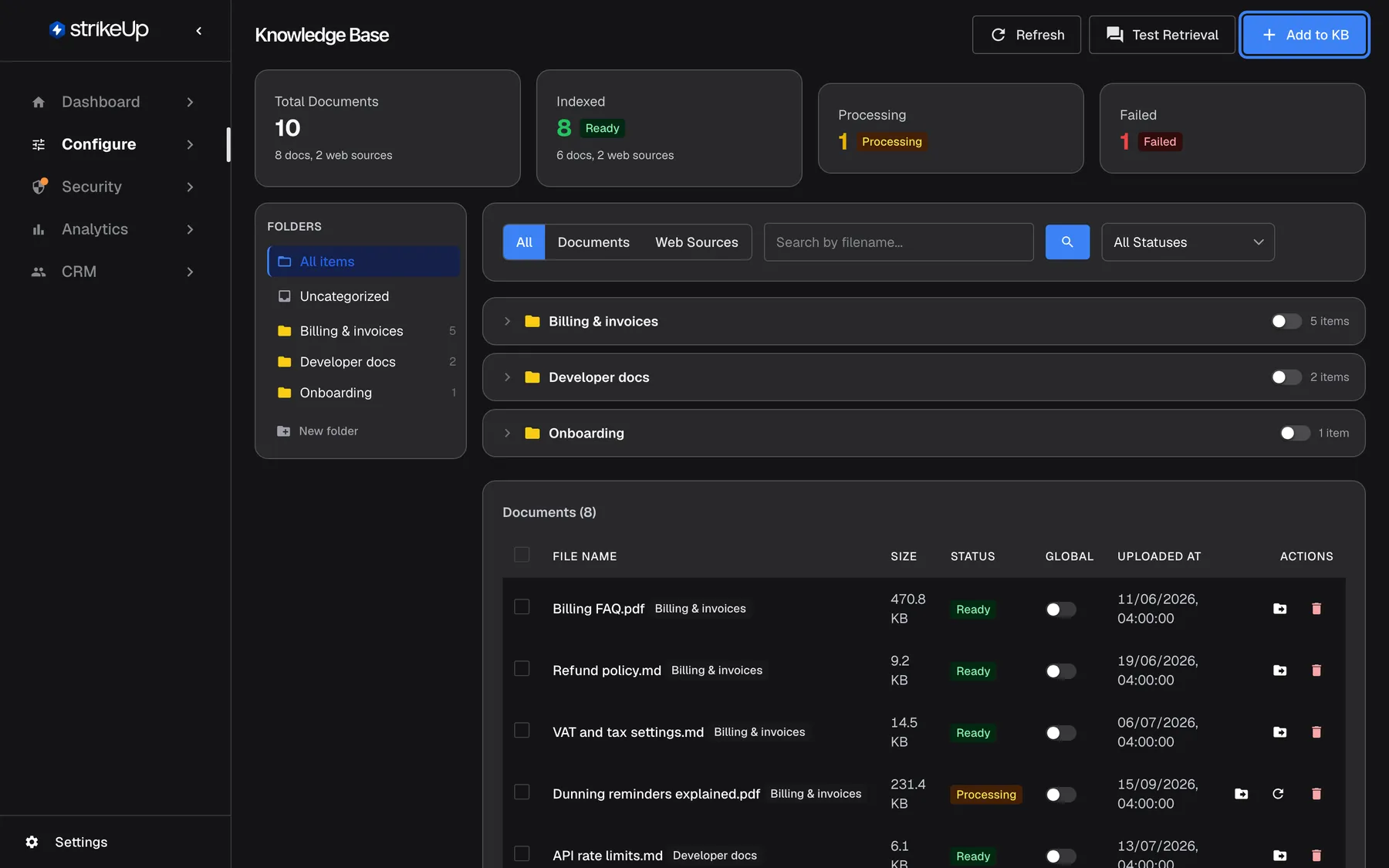Click Add to KB button

pyautogui.click(x=1304, y=35)
